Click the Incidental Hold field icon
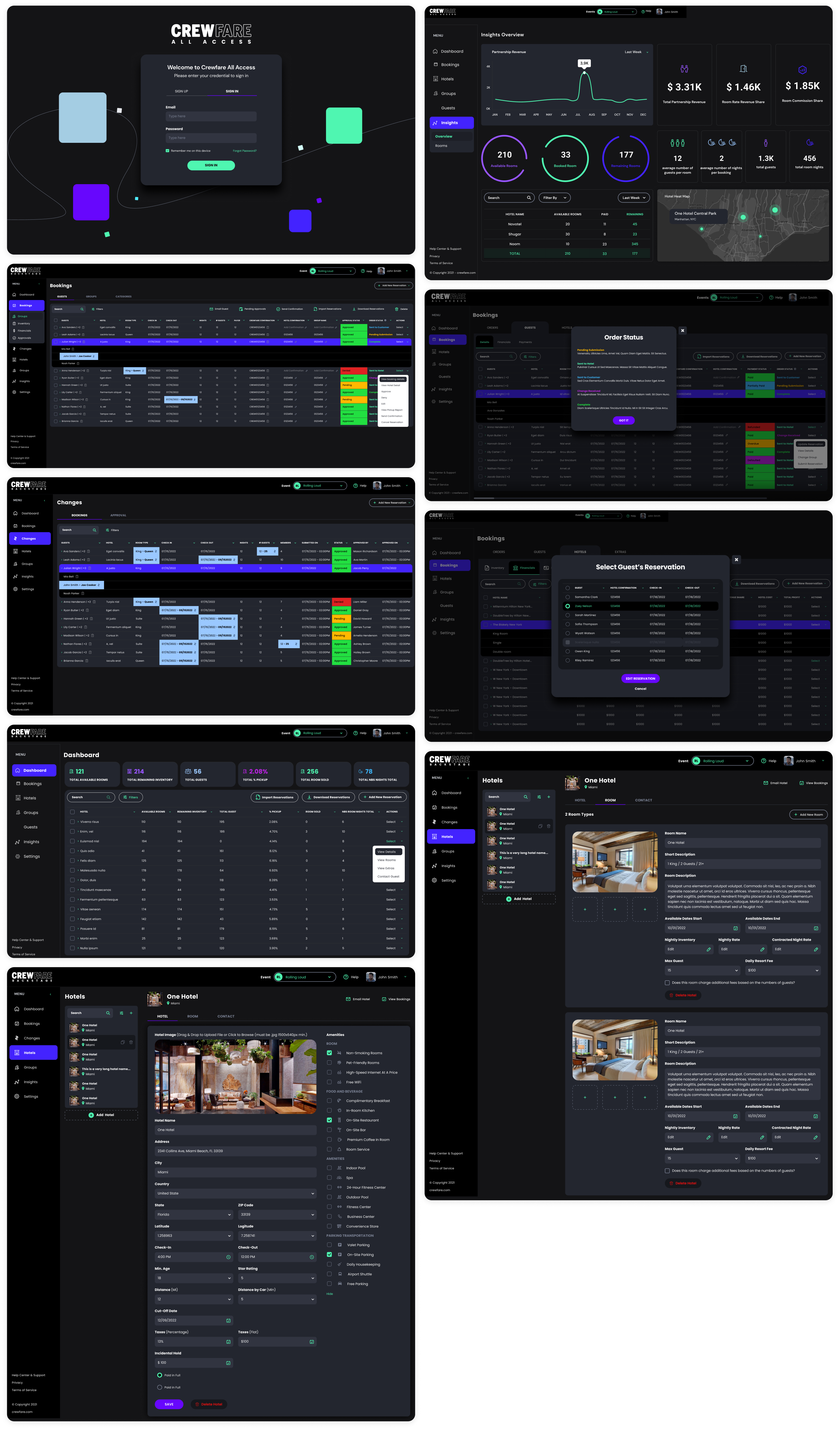This screenshot has height=1430, width=840. 228,1363
